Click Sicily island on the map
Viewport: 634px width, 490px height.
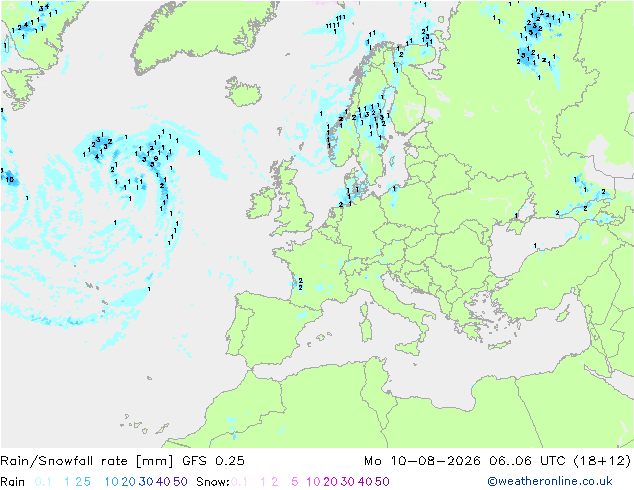(409, 347)
